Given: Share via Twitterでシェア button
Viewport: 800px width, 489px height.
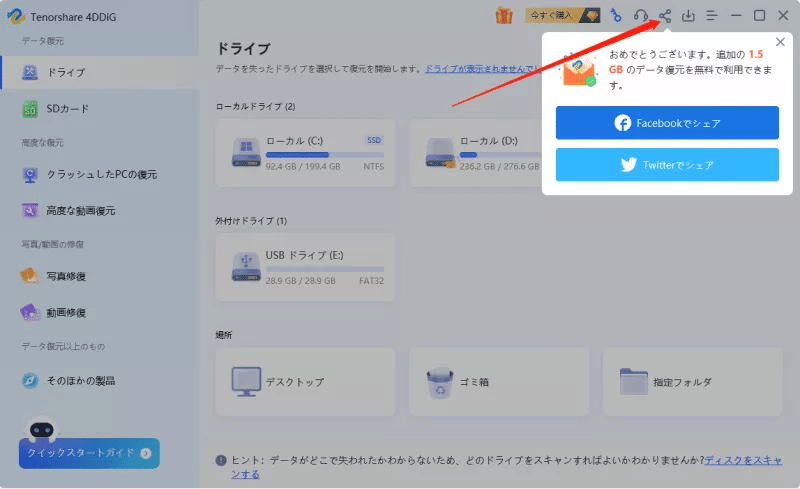Looking at the screenshot, I should point(667,165).
